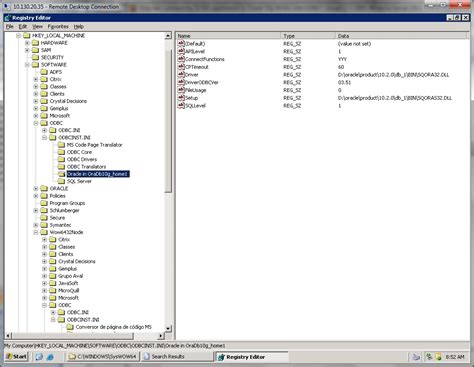
Task: Click the Setup data path SQORAS32.DLL
Action: (395, 98)
